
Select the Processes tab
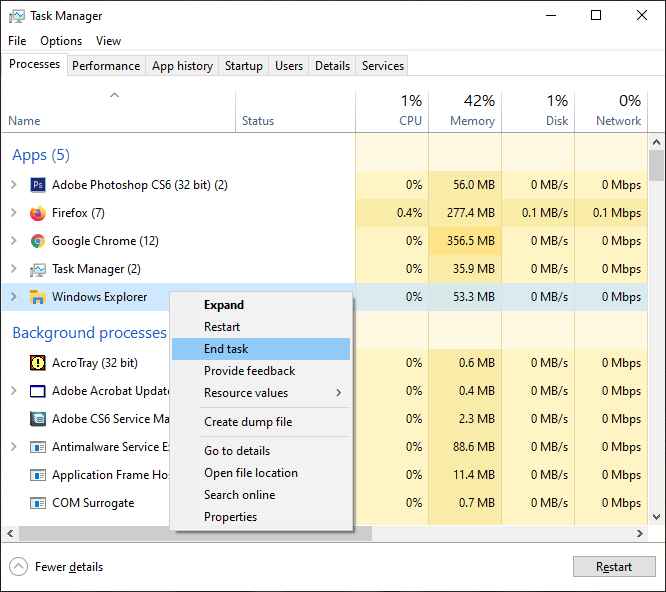(34, 64)
